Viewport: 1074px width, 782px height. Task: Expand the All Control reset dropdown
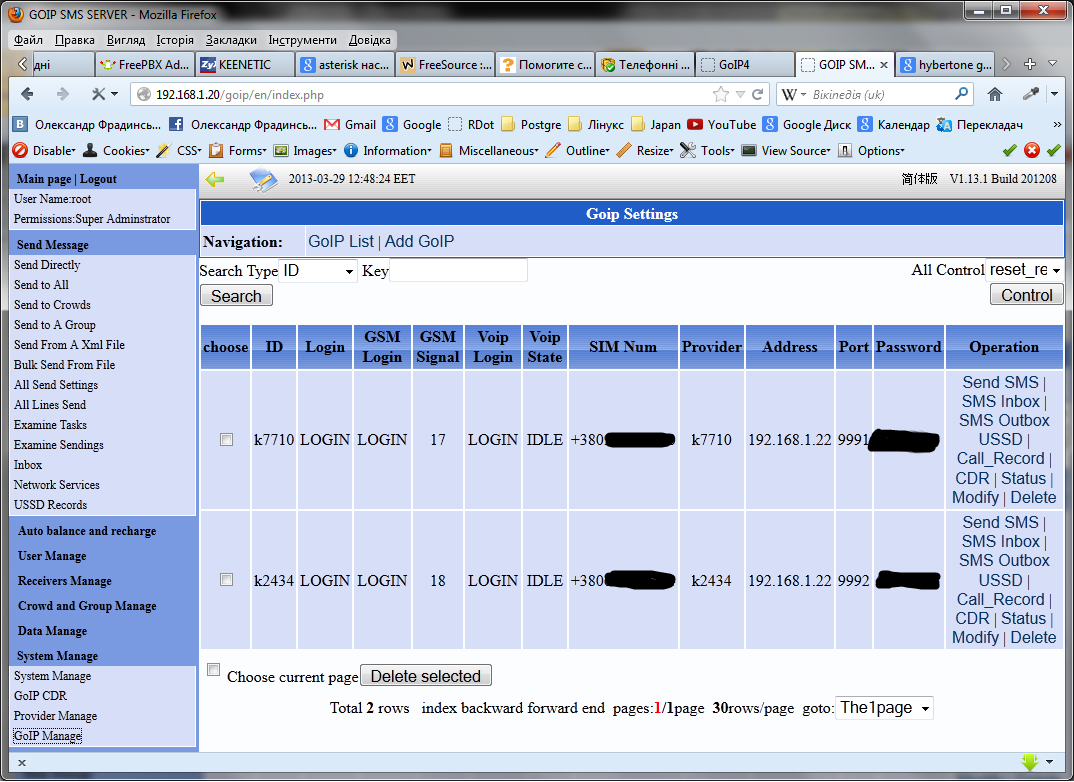pyautogui.click(x=1025, y=270)
